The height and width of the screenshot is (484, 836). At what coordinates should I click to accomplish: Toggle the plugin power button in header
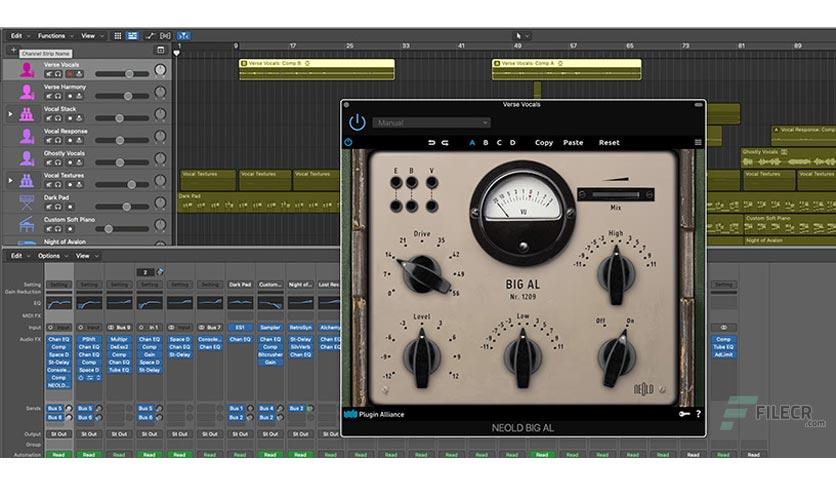[357, 123]
